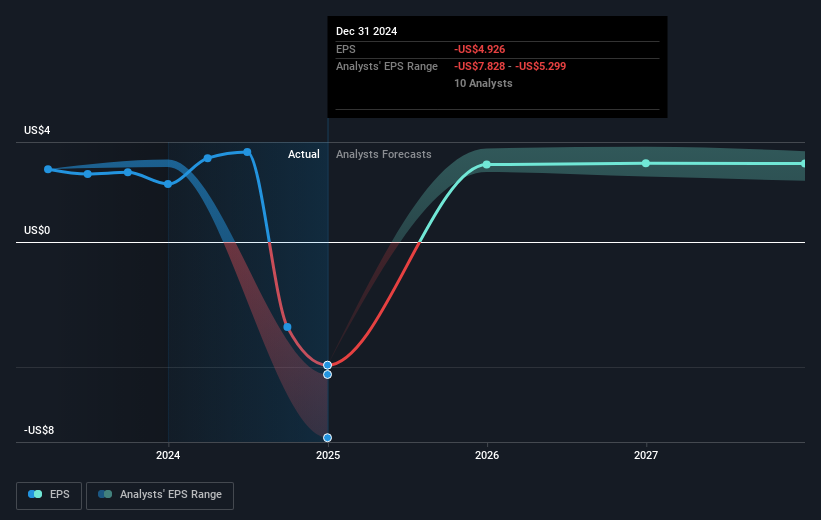Screen dimensions: 821x520
Task: Click the 2027 x-axis label
Action: pos(646,456)
